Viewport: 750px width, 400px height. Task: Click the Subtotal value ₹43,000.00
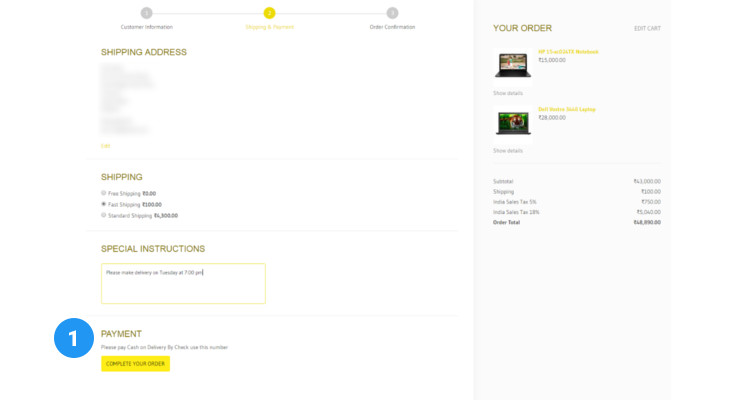click(647, 181)
